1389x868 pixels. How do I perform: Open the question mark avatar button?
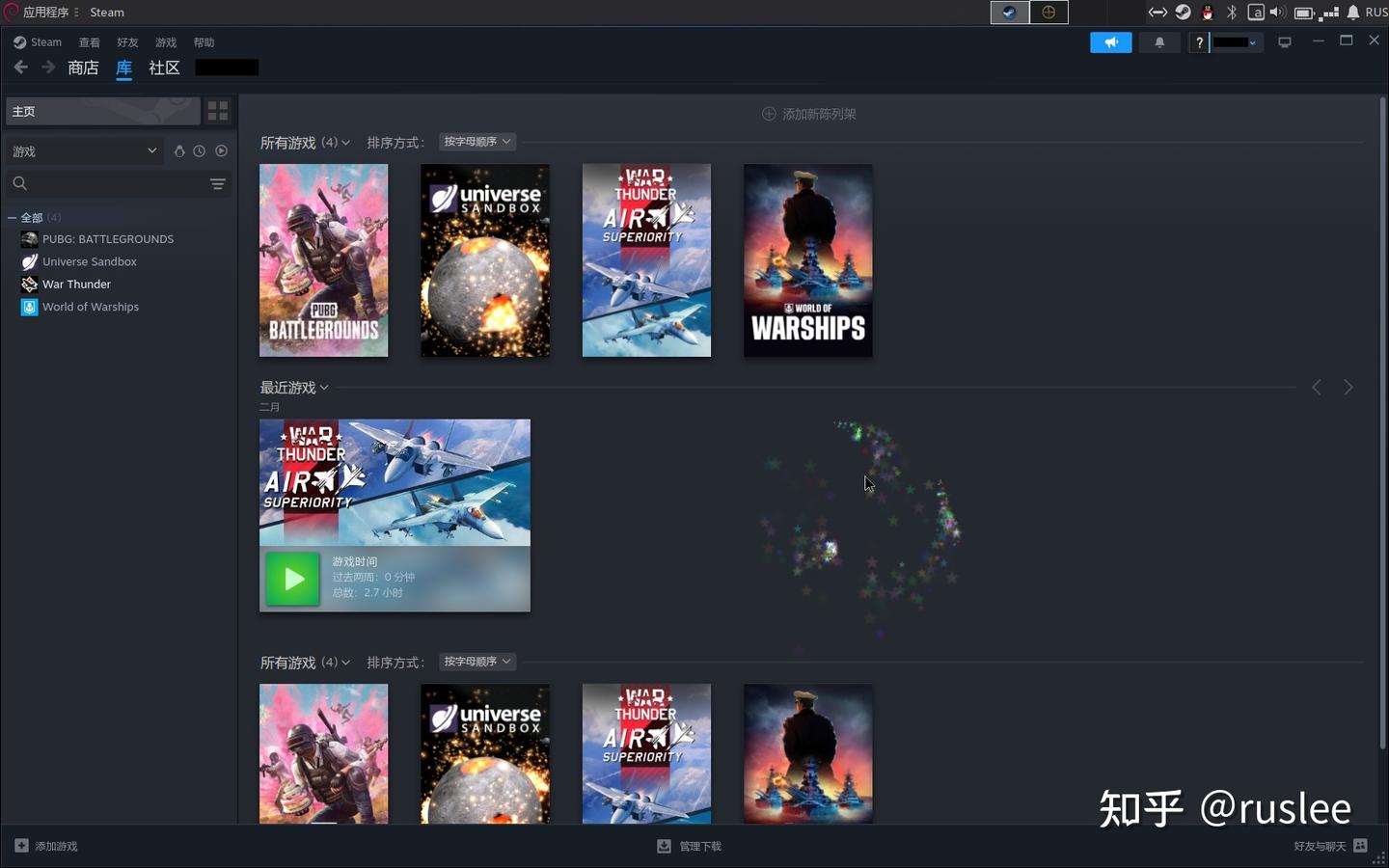tap(1199, 42)
